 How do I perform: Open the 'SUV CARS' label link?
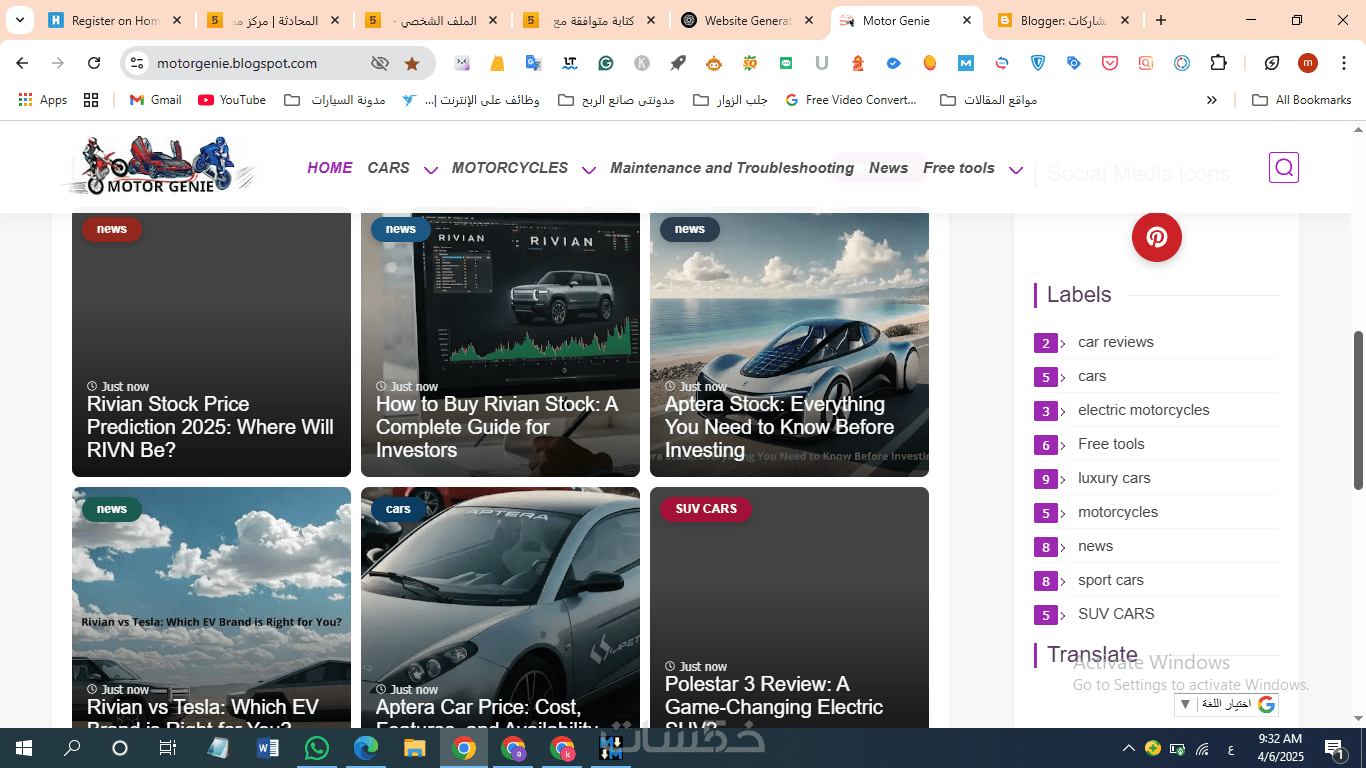[1116, 614]
